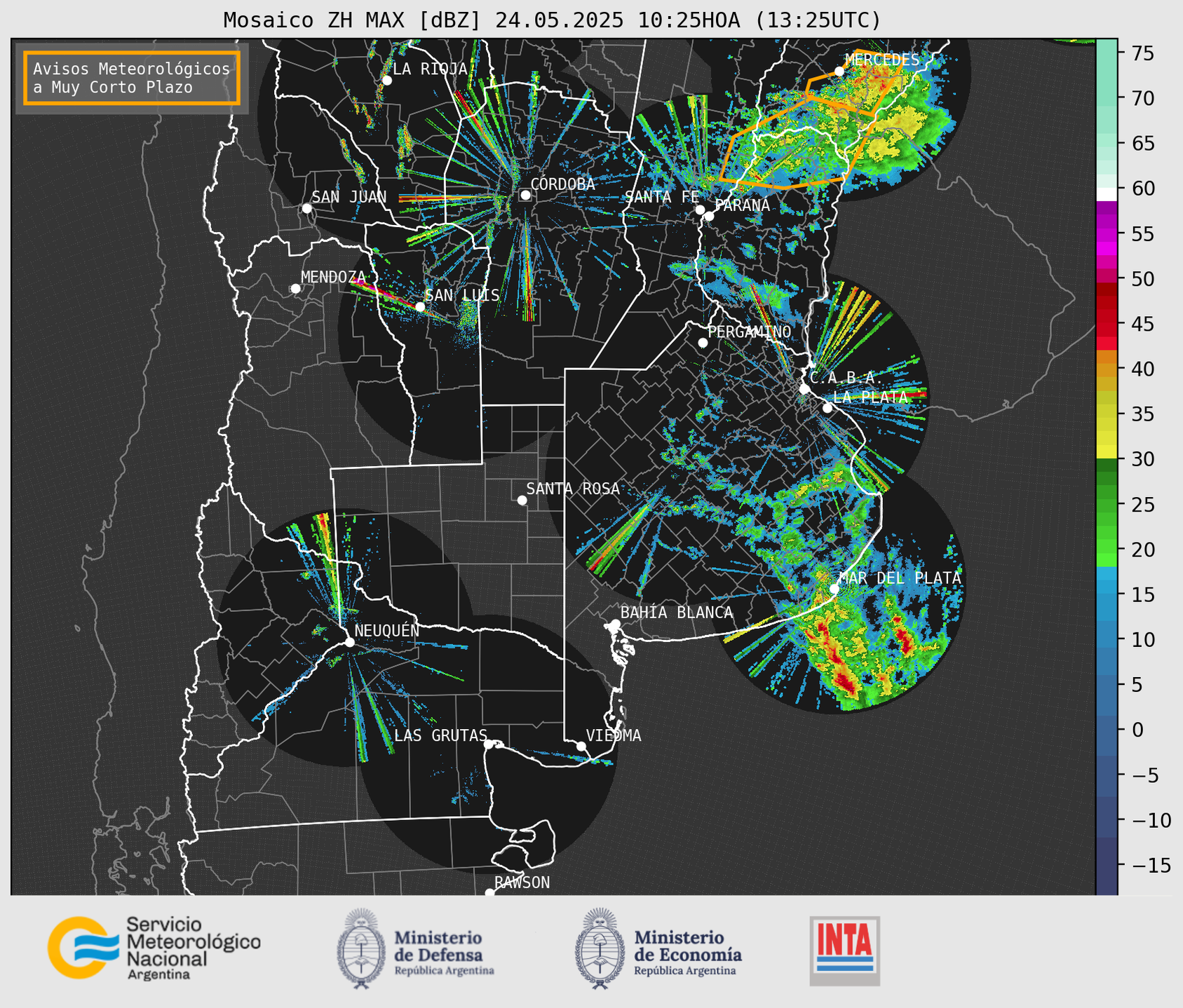Click the LA PLATA city marker dot
Image resolution: width=1183 pixels, height=1008 pixels.
827,408
